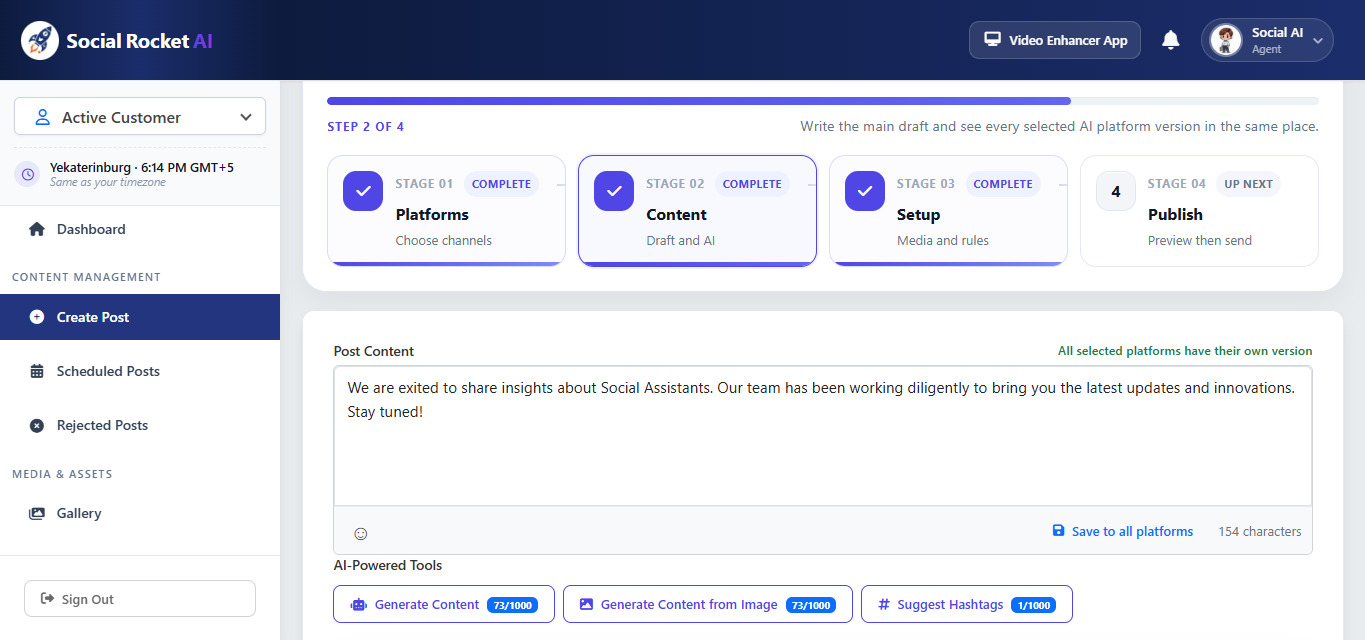Click the Yekaterinburg 6:14 PM GMT+5 text
Image resolution: width=1365 pixels, height=640 pixels.
pyautogui.click(x=142, y=167)
